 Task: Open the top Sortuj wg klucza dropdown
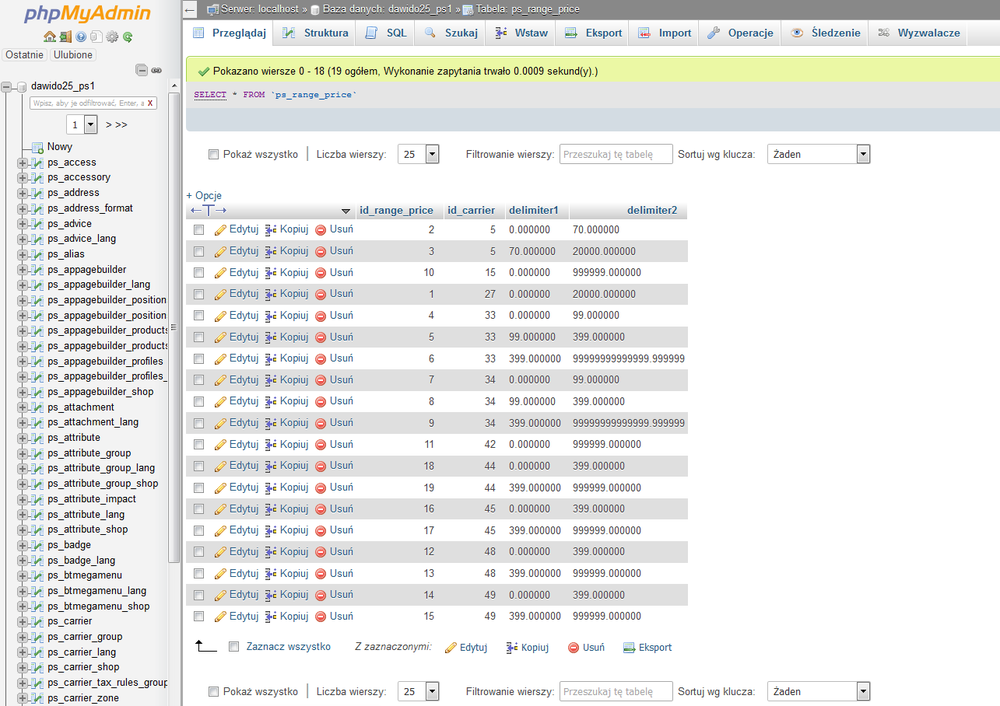click(x=819, y=154)
